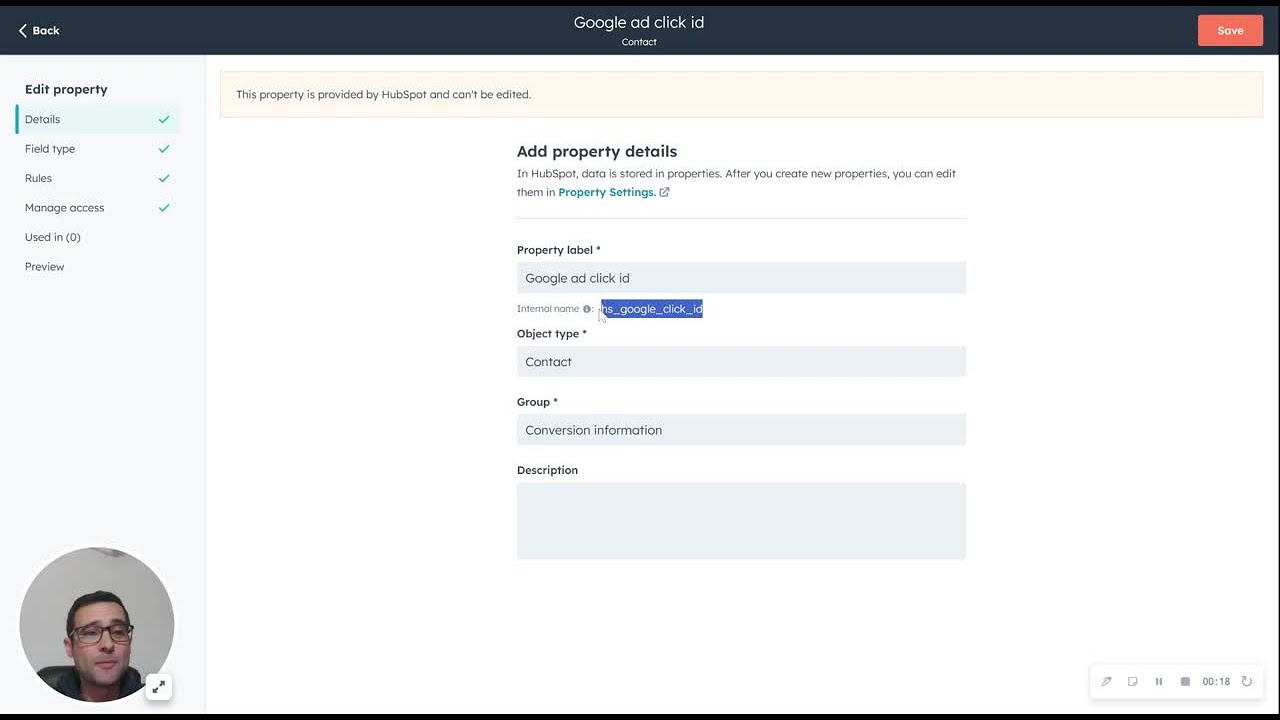Viewport: 1280px width, 720px height.
Task: Open the Field type step
Action: 50,149
